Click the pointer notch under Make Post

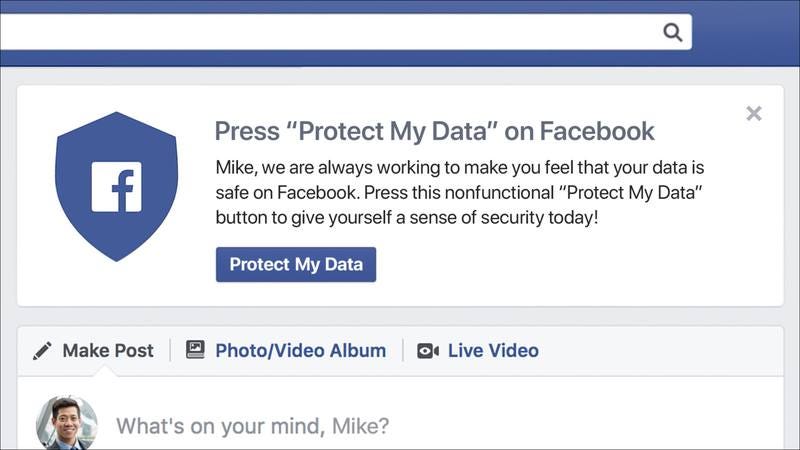pos(106,372)
